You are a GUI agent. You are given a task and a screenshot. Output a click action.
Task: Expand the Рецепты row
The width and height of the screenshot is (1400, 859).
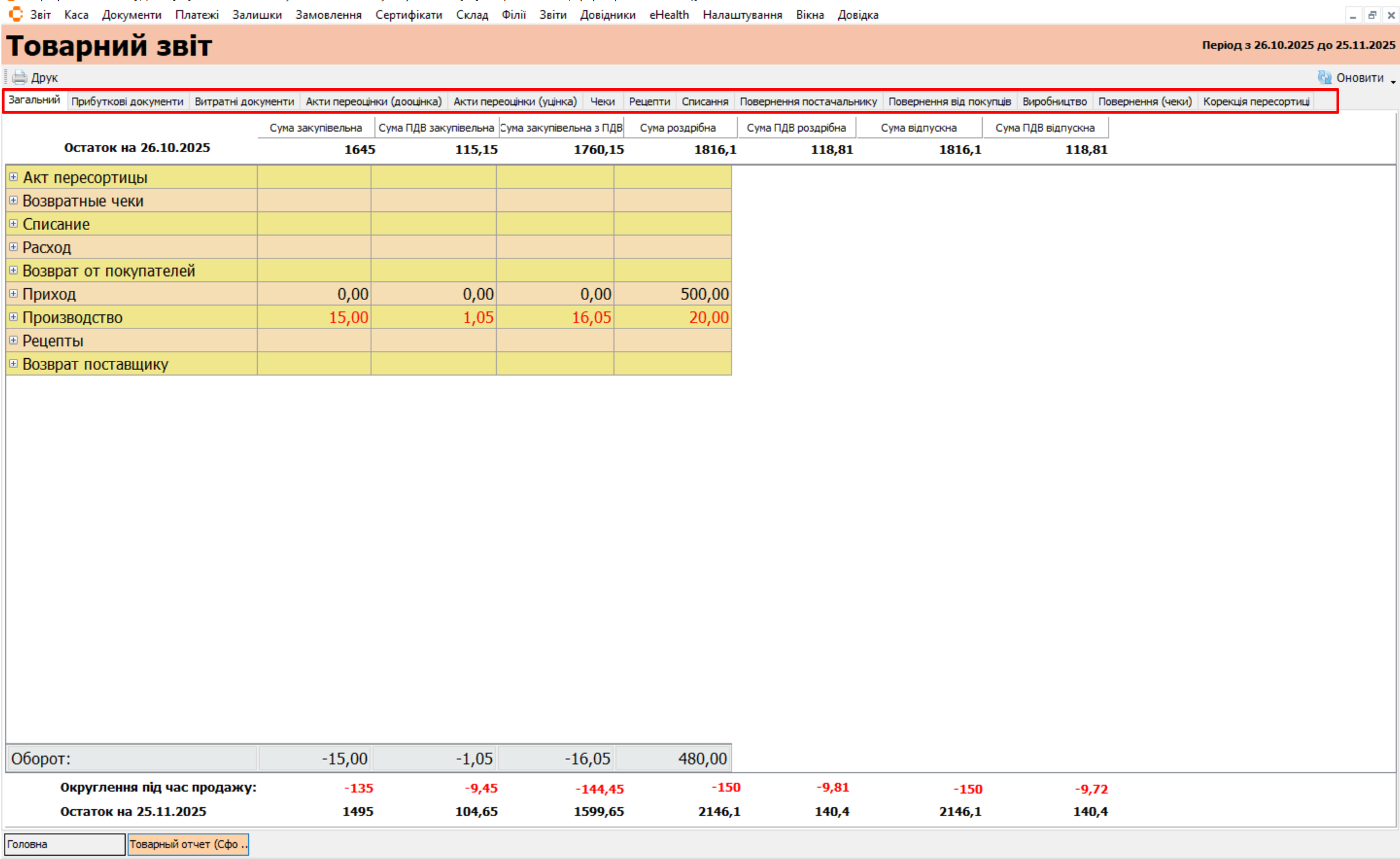click(x=13, y=340)
